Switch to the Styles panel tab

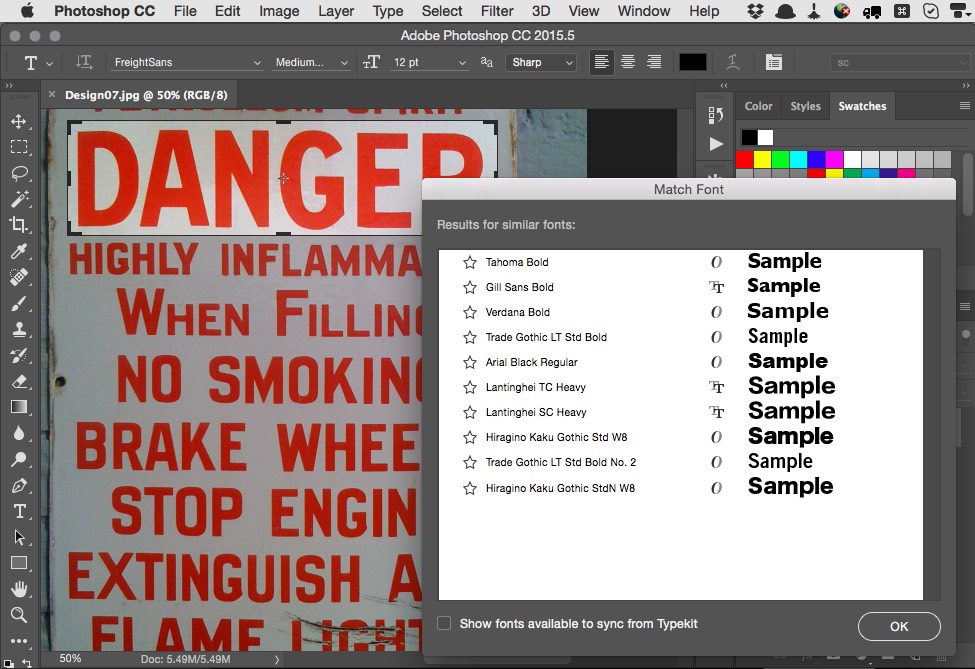coord(805,106)
